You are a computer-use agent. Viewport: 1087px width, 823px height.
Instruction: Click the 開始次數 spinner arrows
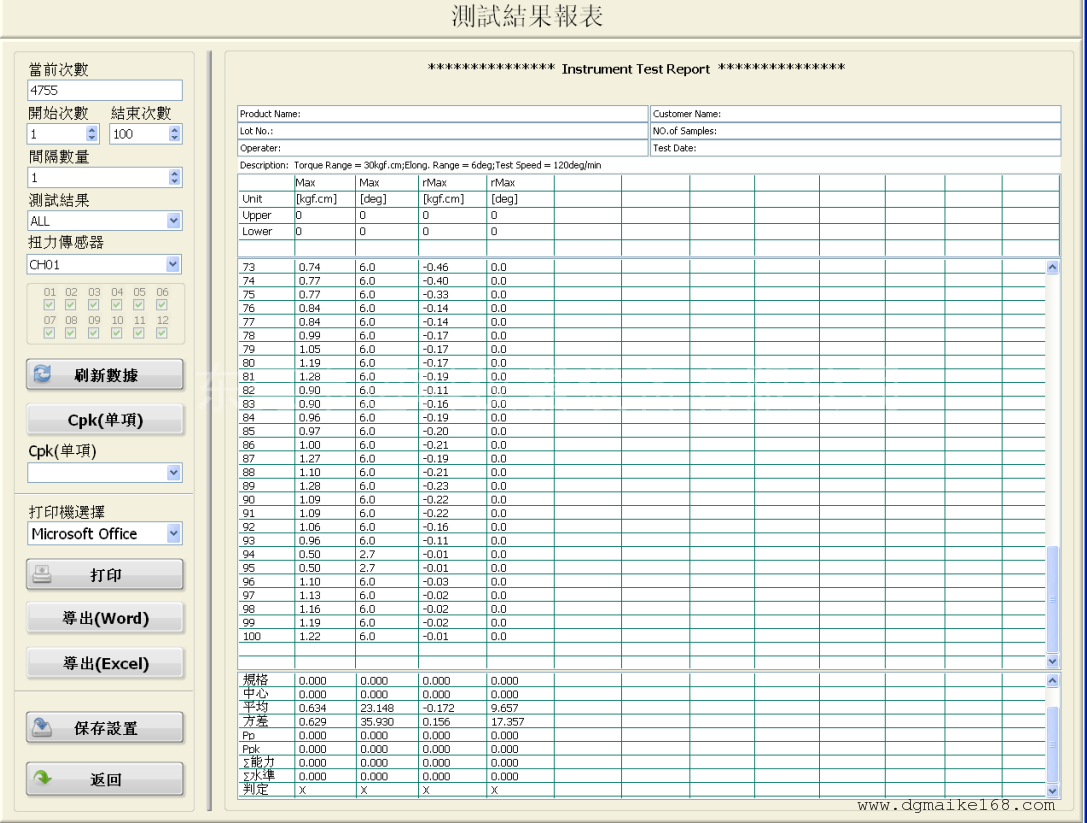click(x=94, y=133)
